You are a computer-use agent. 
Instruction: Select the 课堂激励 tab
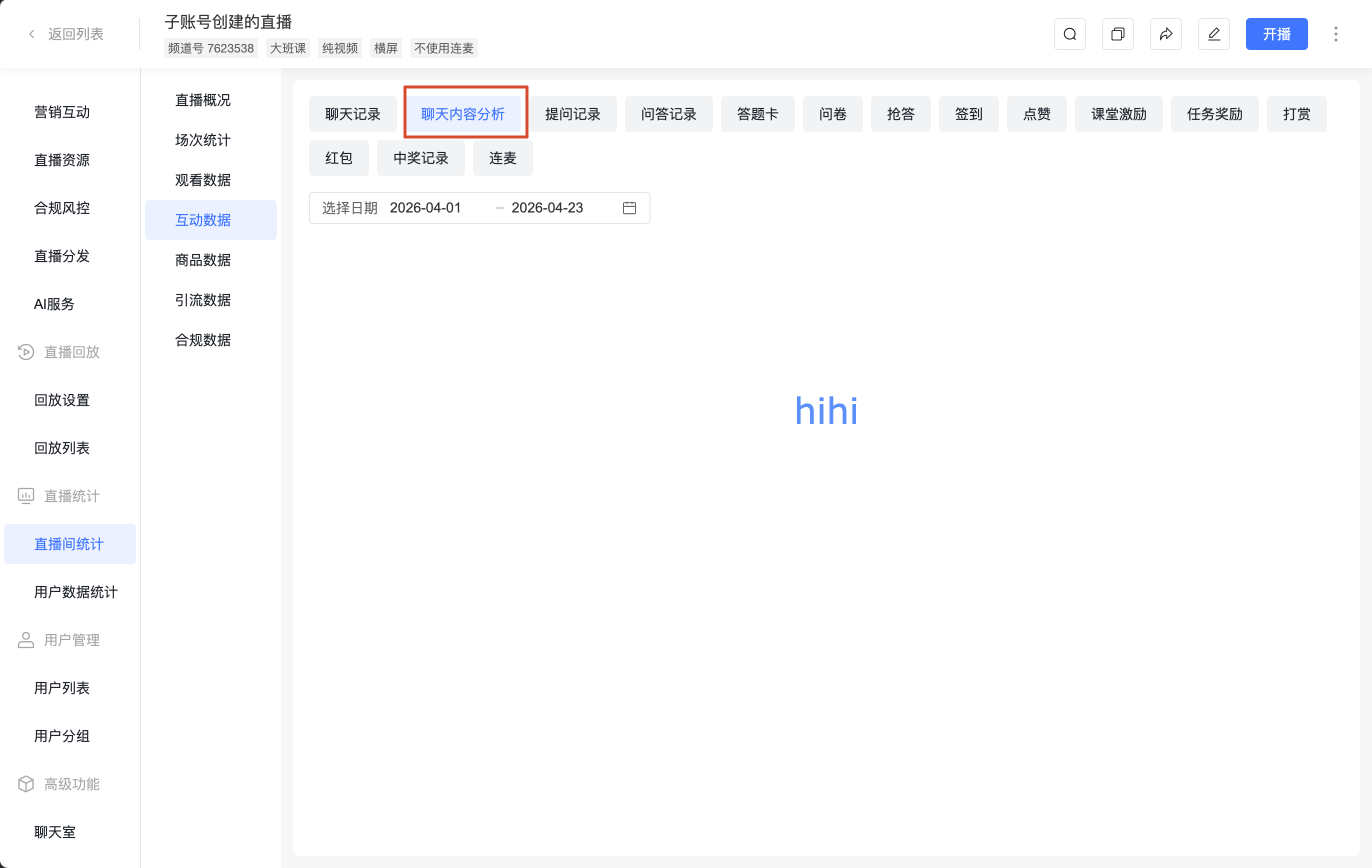1118,114
